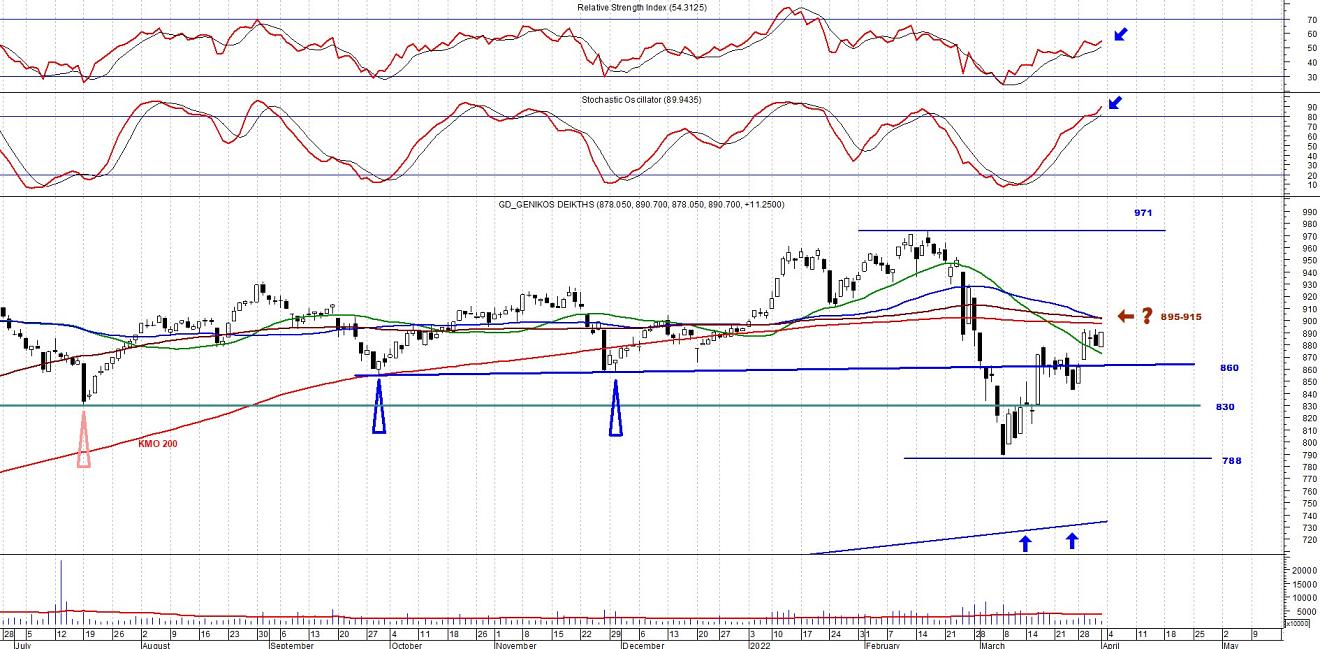The height and width of the screenshot is (649, 1320).
Task: Click the February label on the time axis
Action: (x=880, y=645)
